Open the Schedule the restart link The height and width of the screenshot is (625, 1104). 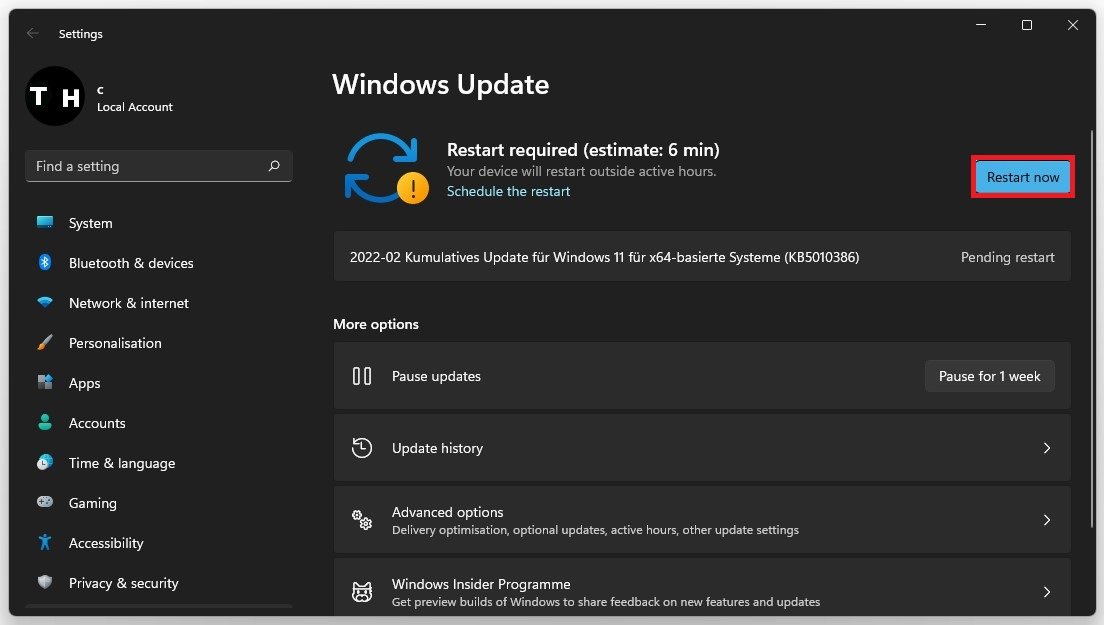click(x=508, y=191)
